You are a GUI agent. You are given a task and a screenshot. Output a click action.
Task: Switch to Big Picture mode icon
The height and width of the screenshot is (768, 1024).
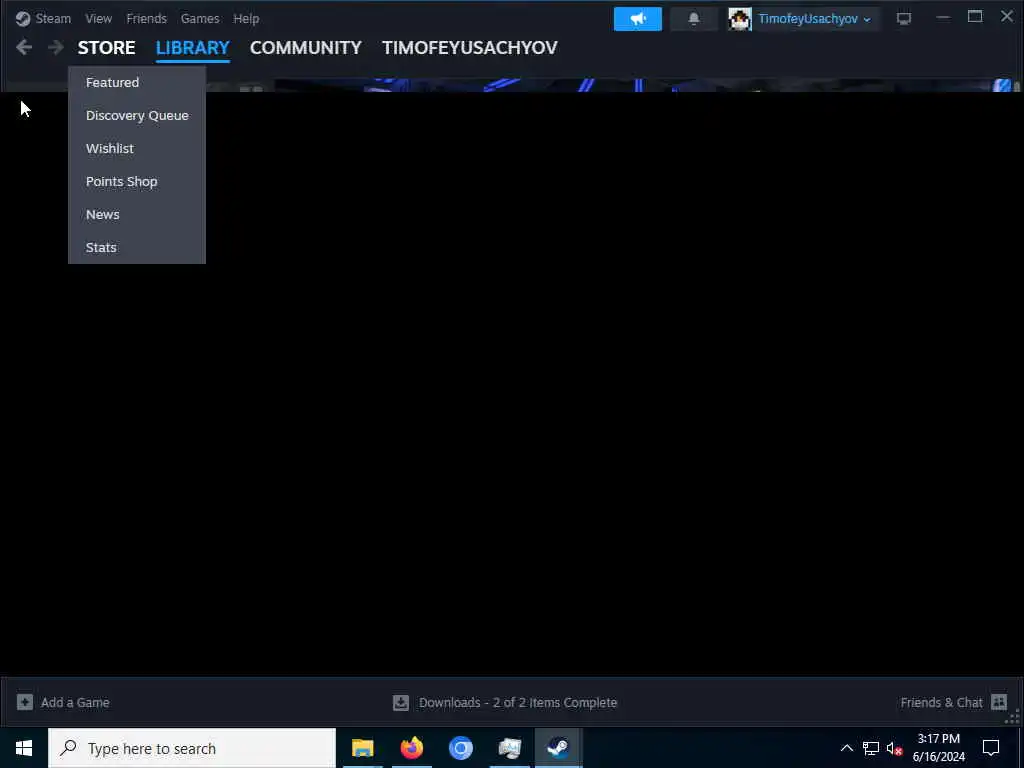click(904, 19)
